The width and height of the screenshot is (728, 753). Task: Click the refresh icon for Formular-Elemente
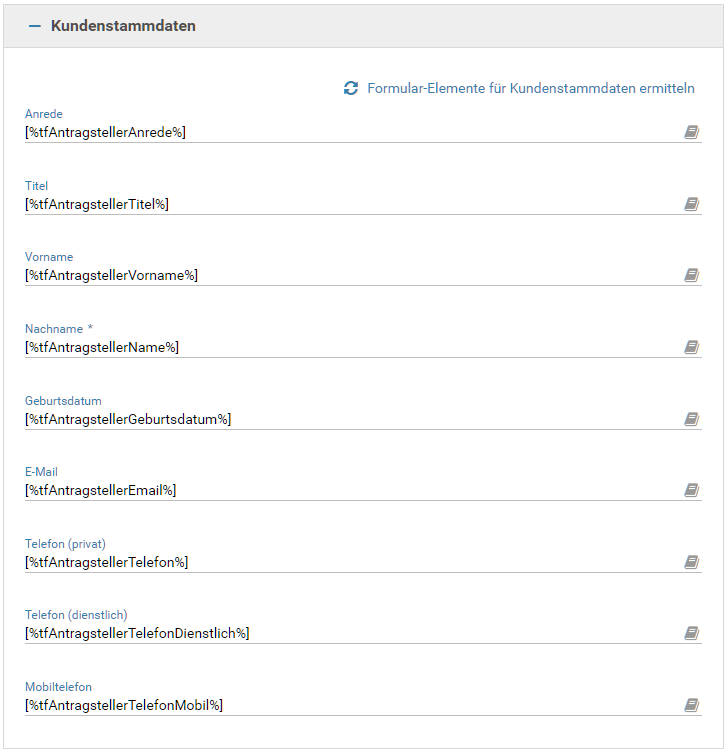350,89
